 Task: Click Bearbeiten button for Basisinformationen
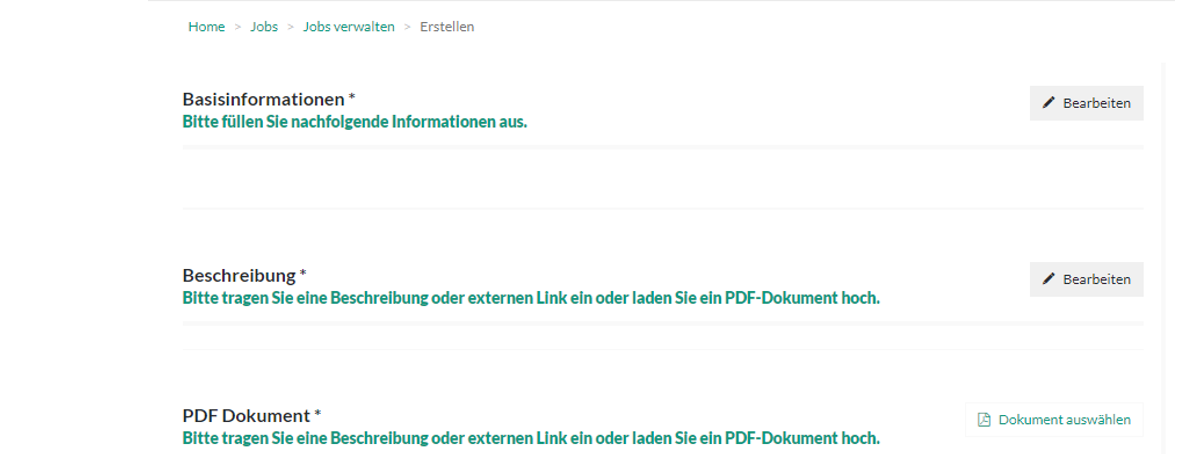click(1086, 103)
